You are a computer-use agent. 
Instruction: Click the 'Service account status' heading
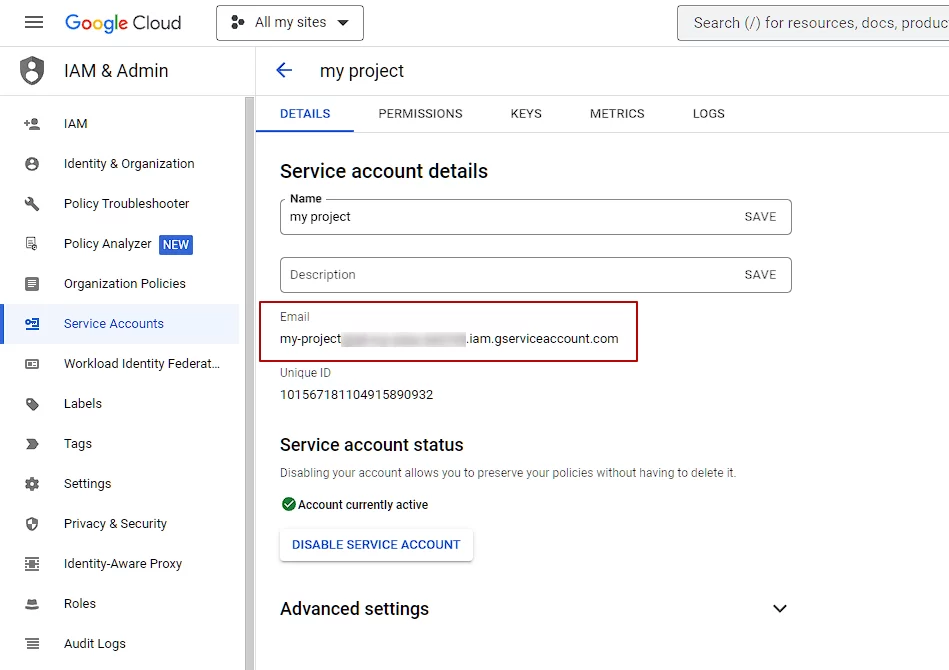[372, 445]
